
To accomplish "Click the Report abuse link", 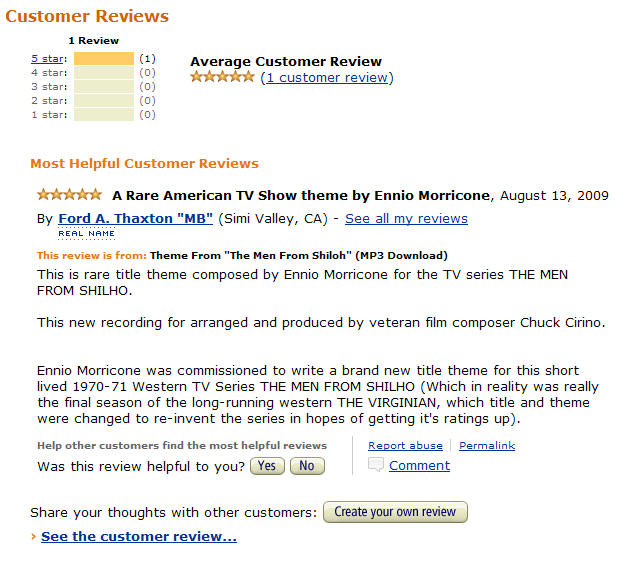I will pos(405,445).
